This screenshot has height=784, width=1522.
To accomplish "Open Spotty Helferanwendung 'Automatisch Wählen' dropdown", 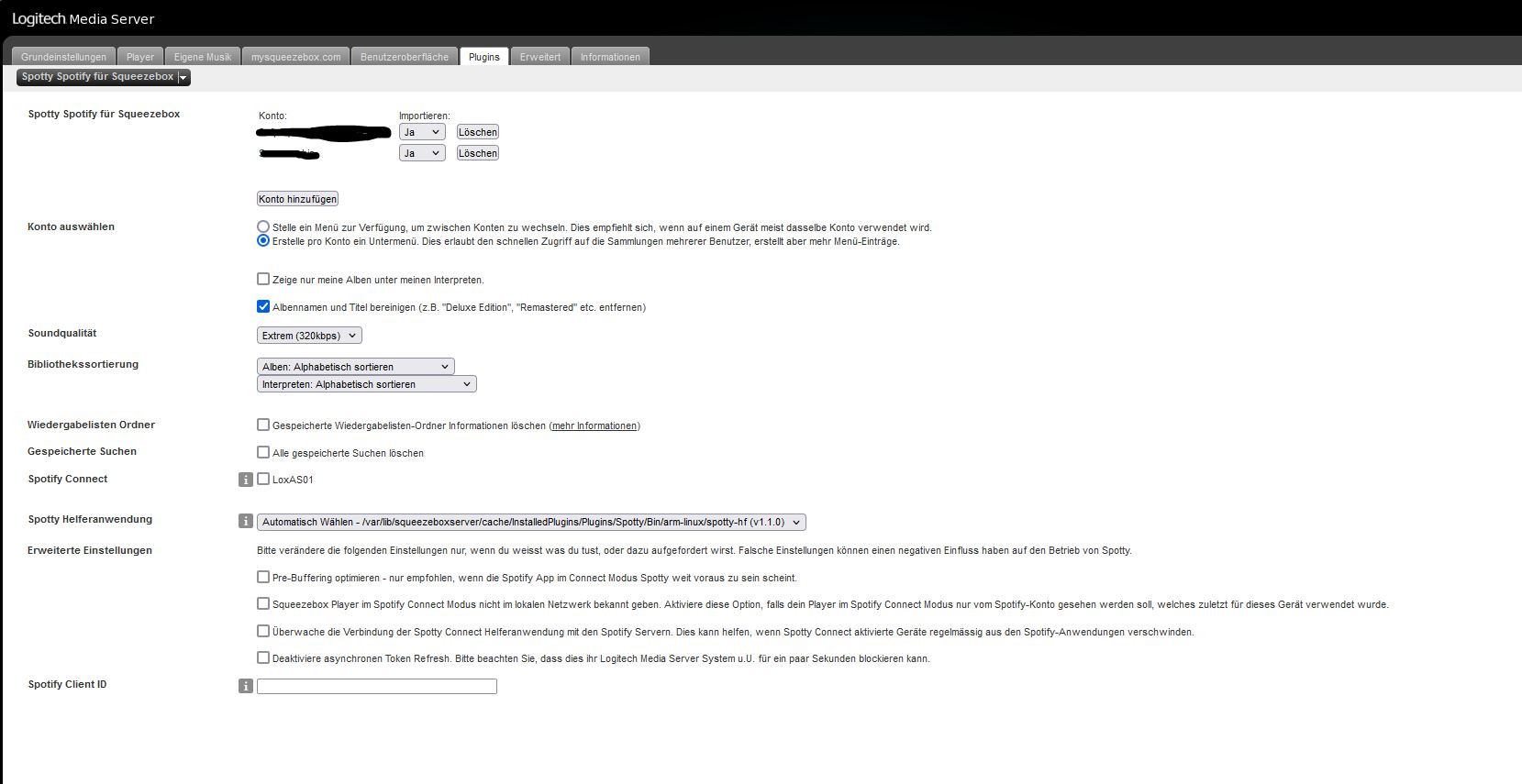I will click(x=531, y=522).
